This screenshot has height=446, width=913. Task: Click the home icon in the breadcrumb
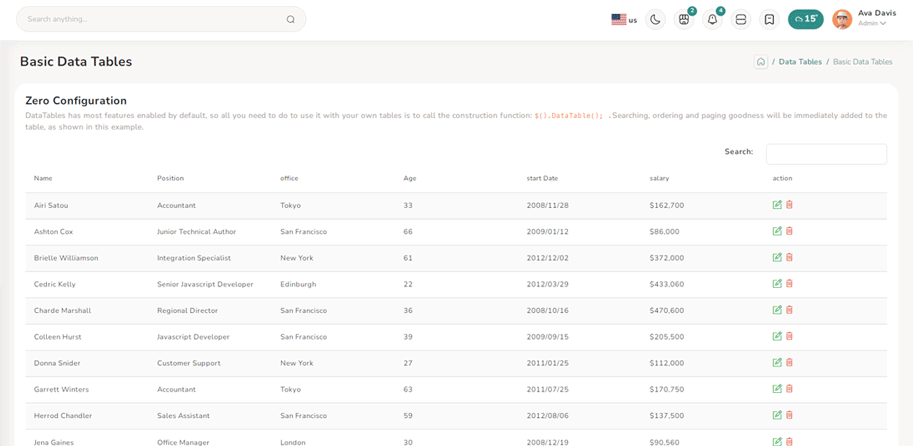click(x=761, y=62)
